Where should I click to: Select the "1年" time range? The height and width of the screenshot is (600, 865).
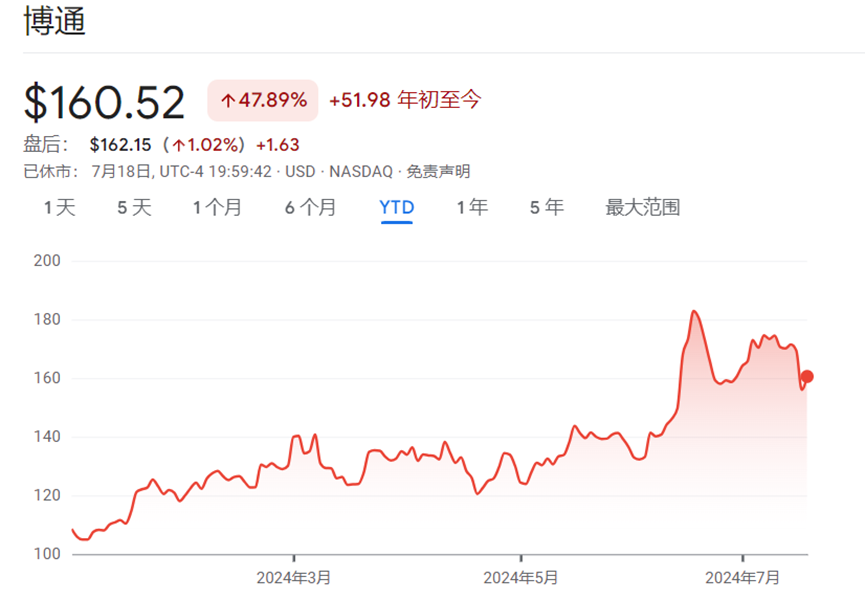click(471, 207)
